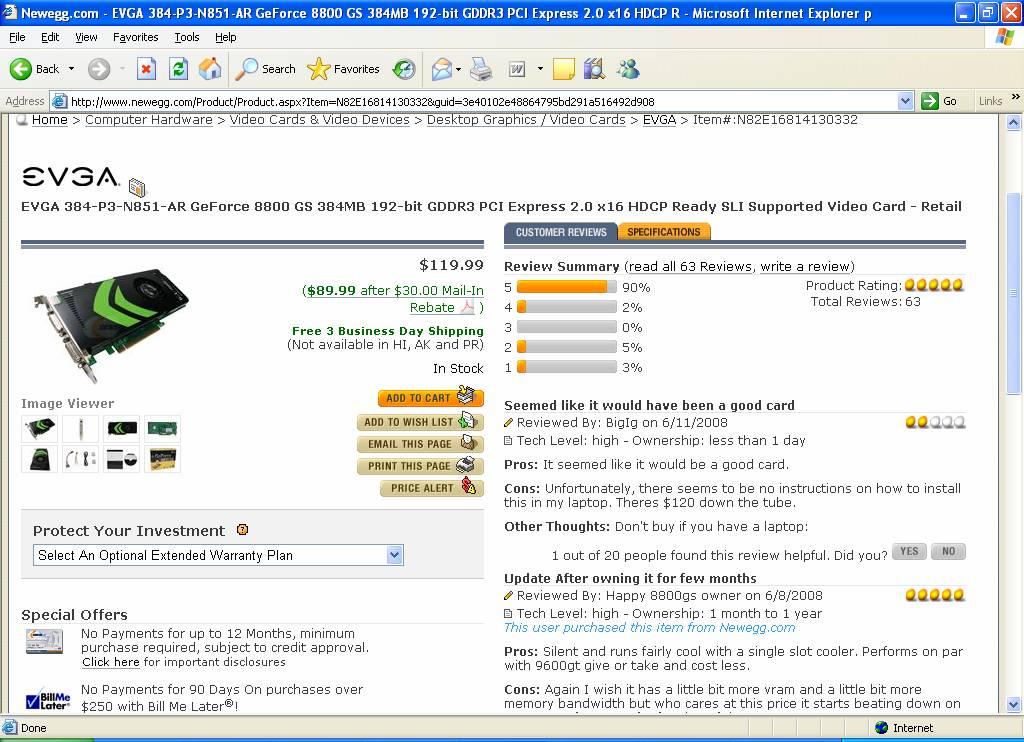The width and height of the screenshot is (1024, 742).
Task: Click the EVGA breadcrumb link
Action: point(659,120)
